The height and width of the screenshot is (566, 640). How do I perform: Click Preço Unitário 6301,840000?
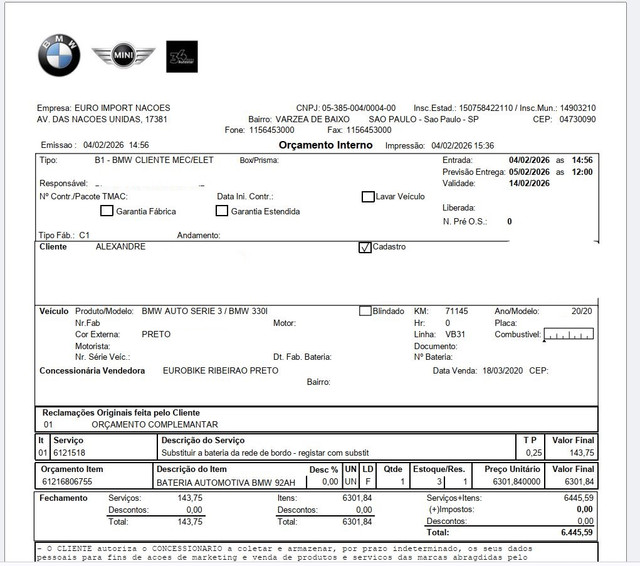coord(516,482)
